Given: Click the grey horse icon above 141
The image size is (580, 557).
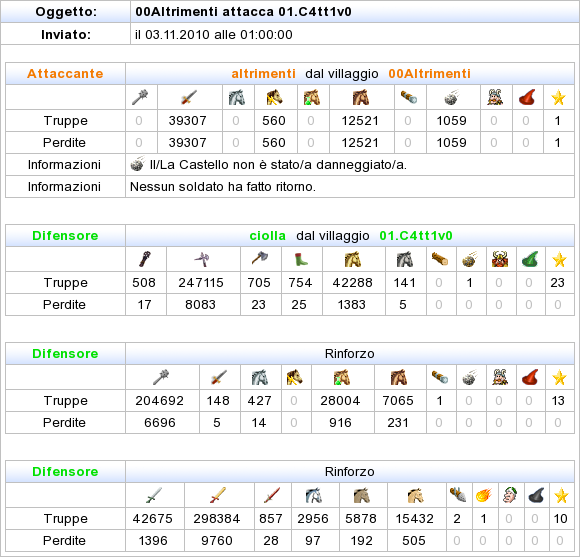Looking at the screenshot, I should click(405, 259).
